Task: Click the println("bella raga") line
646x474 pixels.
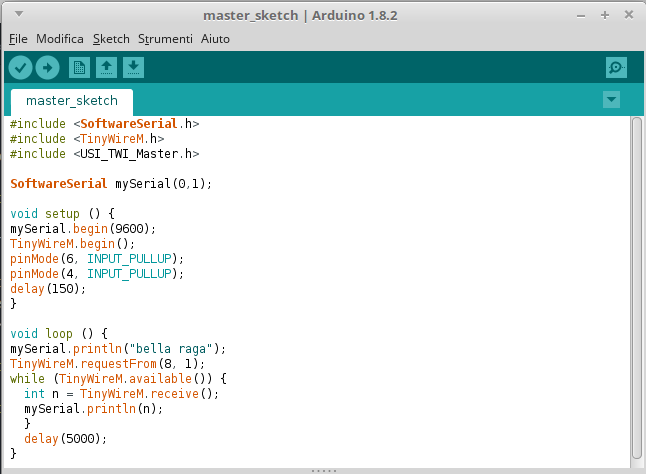Action: [x=118, y=349]
